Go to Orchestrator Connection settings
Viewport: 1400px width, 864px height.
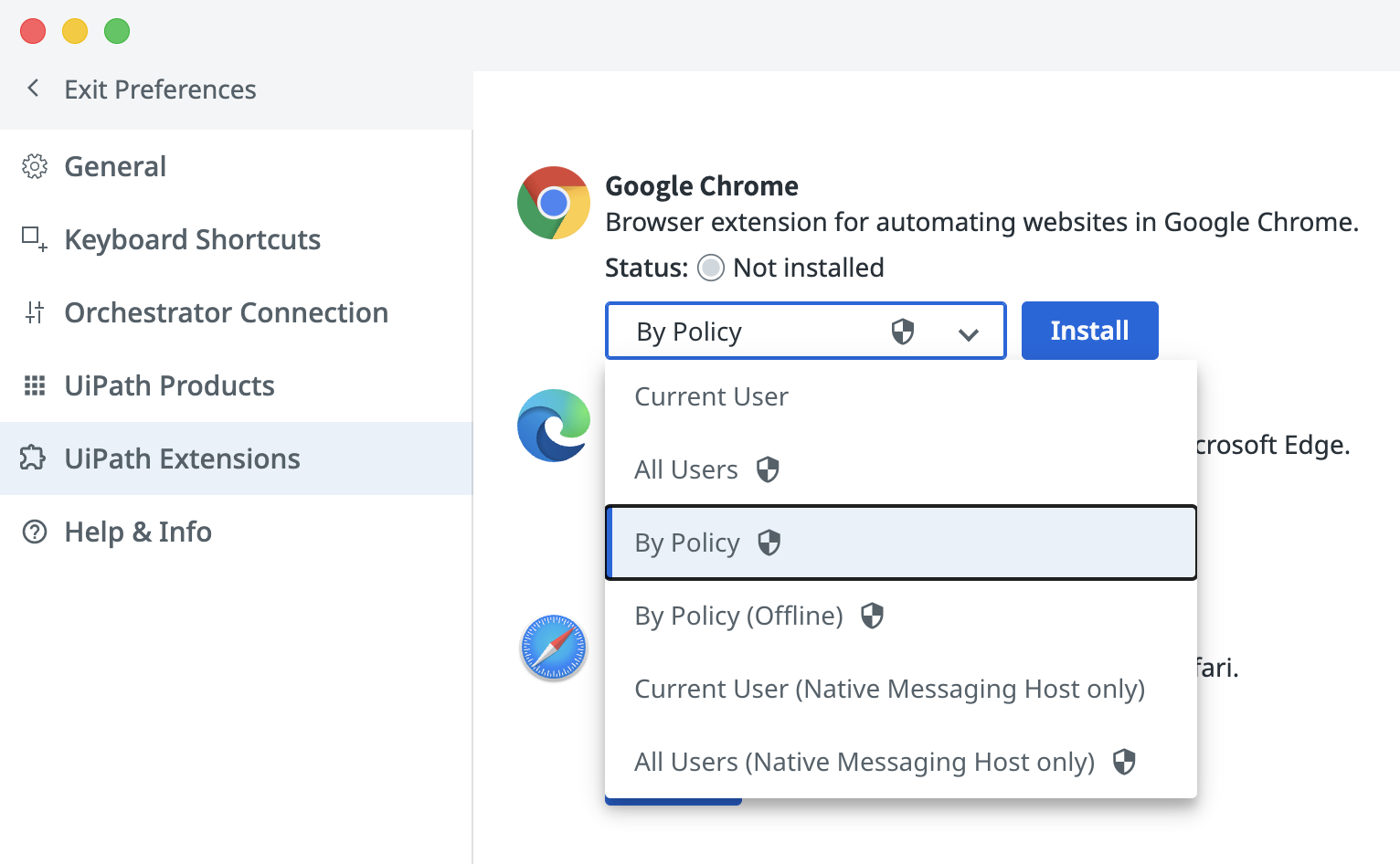(236, 312)
